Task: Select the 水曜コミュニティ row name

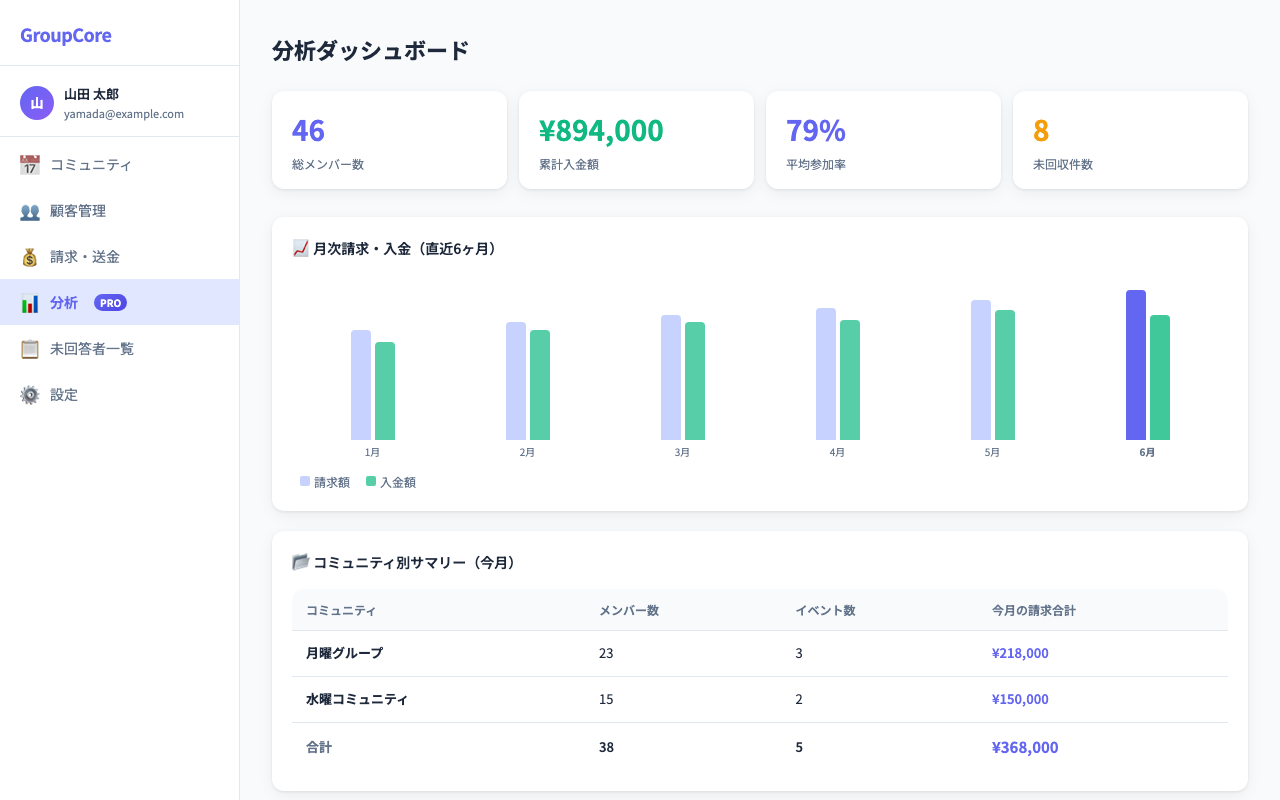Action: [357, 699]
